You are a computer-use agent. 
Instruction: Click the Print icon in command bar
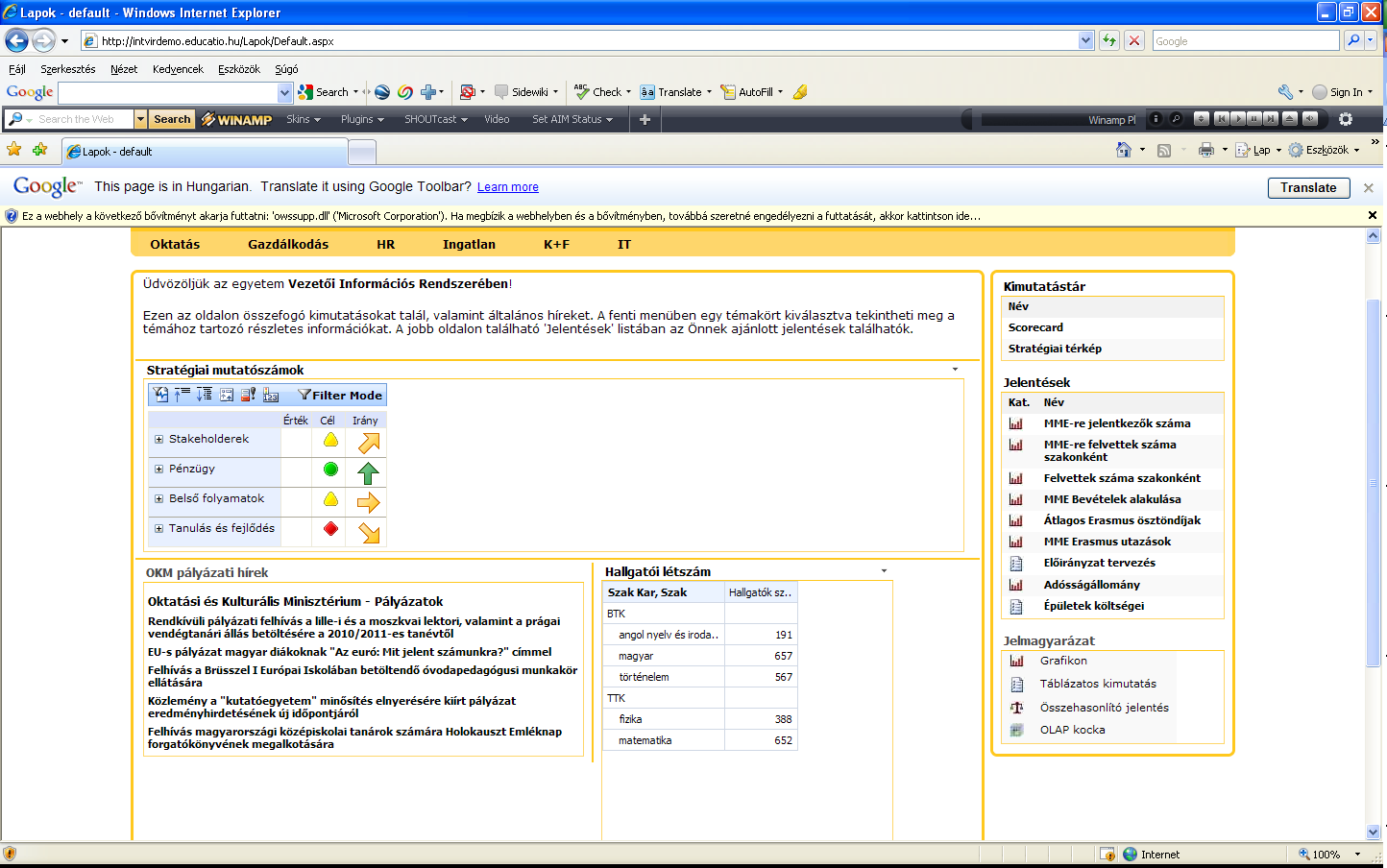click(x=1206, y=150)
